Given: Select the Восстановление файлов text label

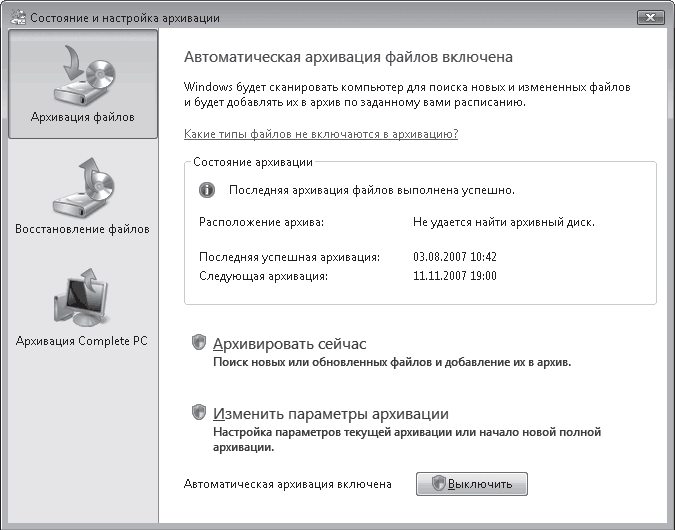Looking at the screenshot, I should coord(82,229).
